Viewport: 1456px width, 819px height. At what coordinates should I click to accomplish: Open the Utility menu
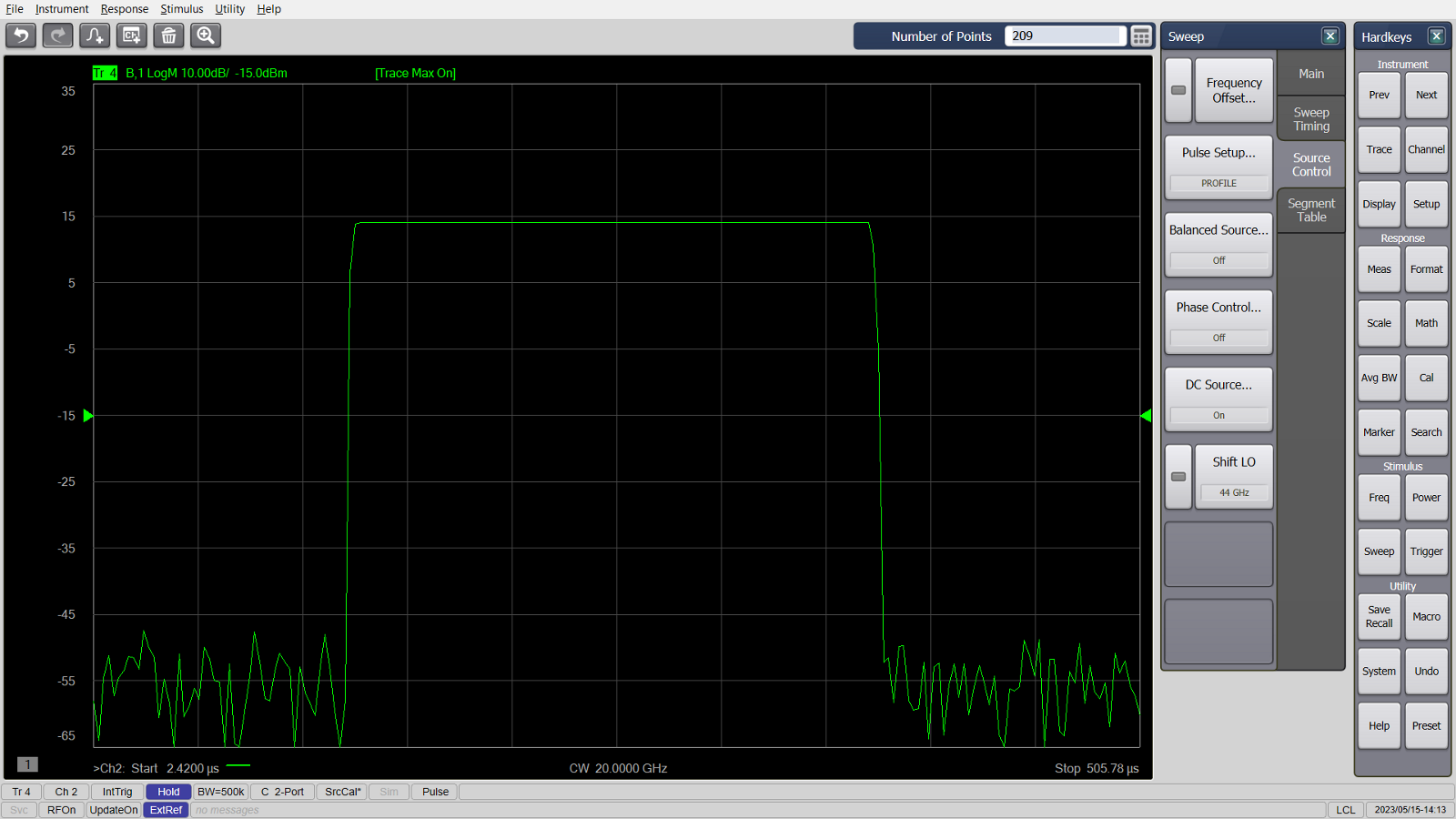229,8
